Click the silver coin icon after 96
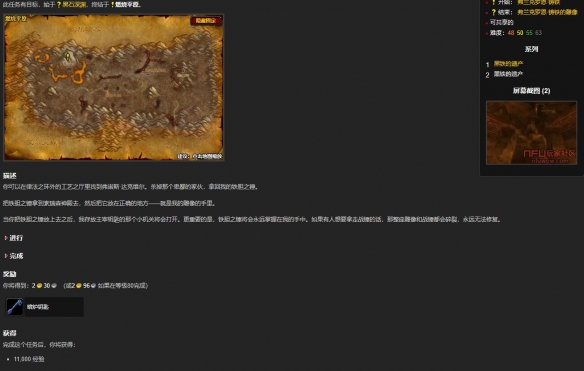 click(x=93, y=286)
